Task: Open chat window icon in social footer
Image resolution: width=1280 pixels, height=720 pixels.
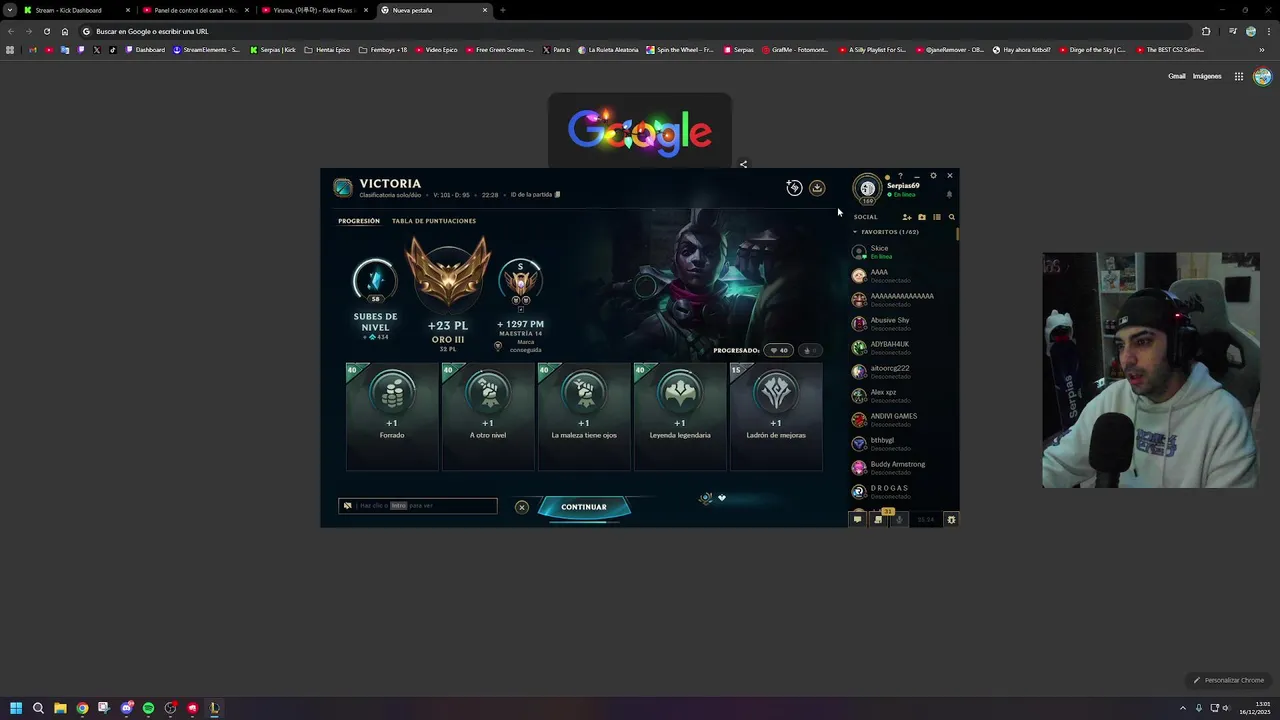Action: [x=857, y=520]
